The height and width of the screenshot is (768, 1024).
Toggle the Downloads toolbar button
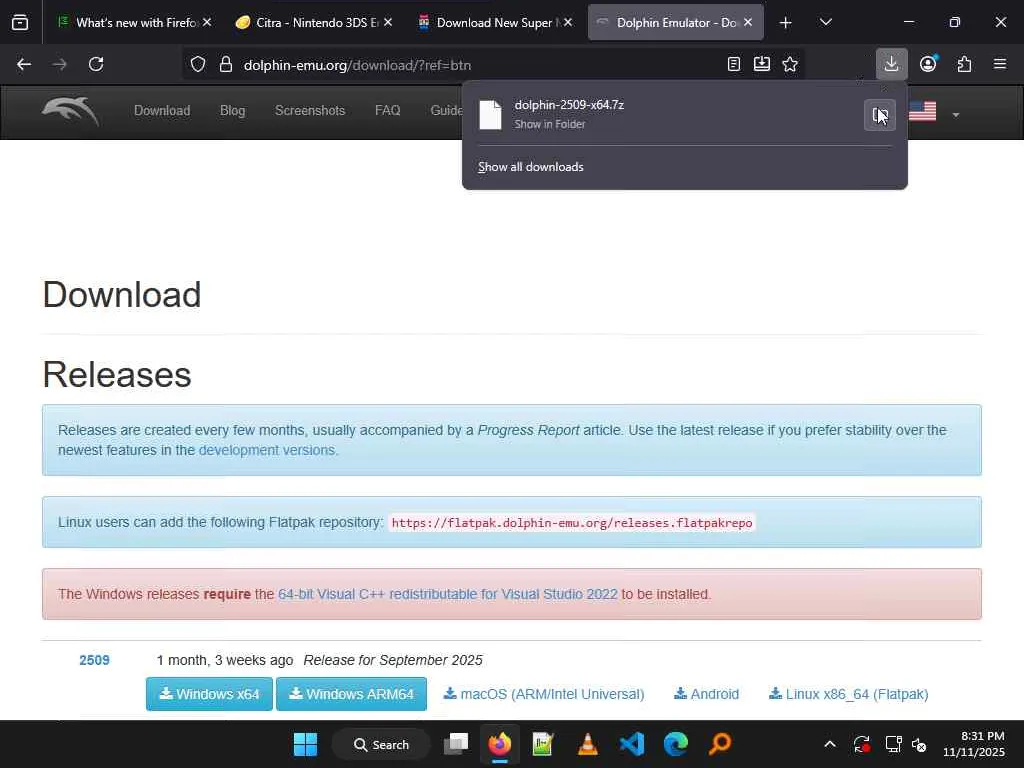click(x=891, y=64)
